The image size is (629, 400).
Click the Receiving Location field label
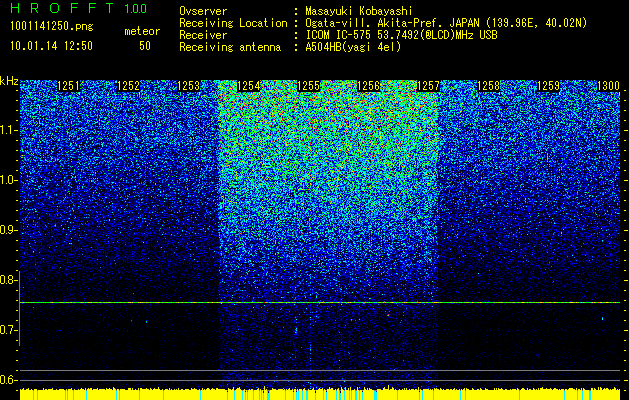233,23
